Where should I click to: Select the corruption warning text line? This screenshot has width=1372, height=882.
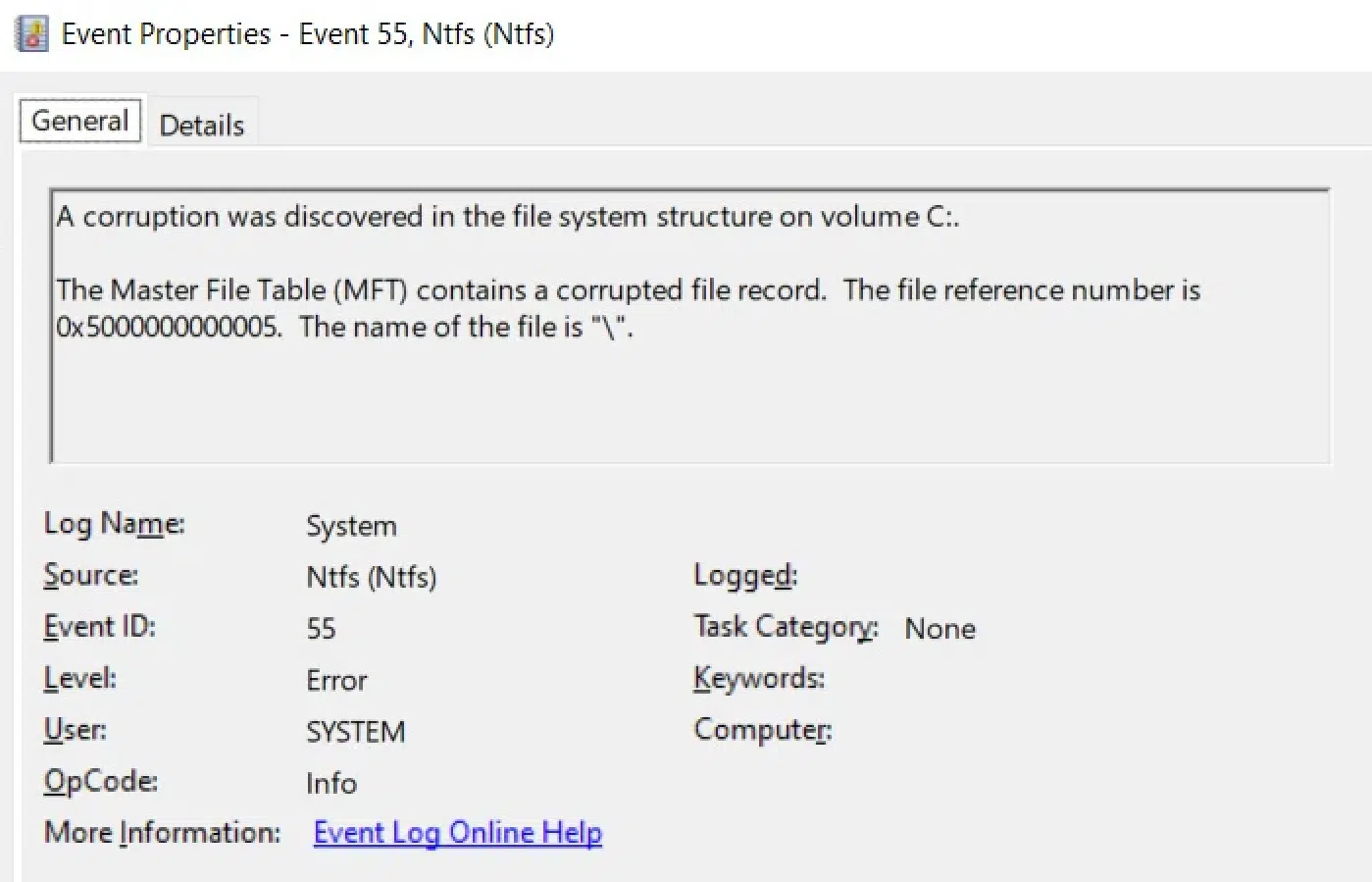(x=508, y=217)
